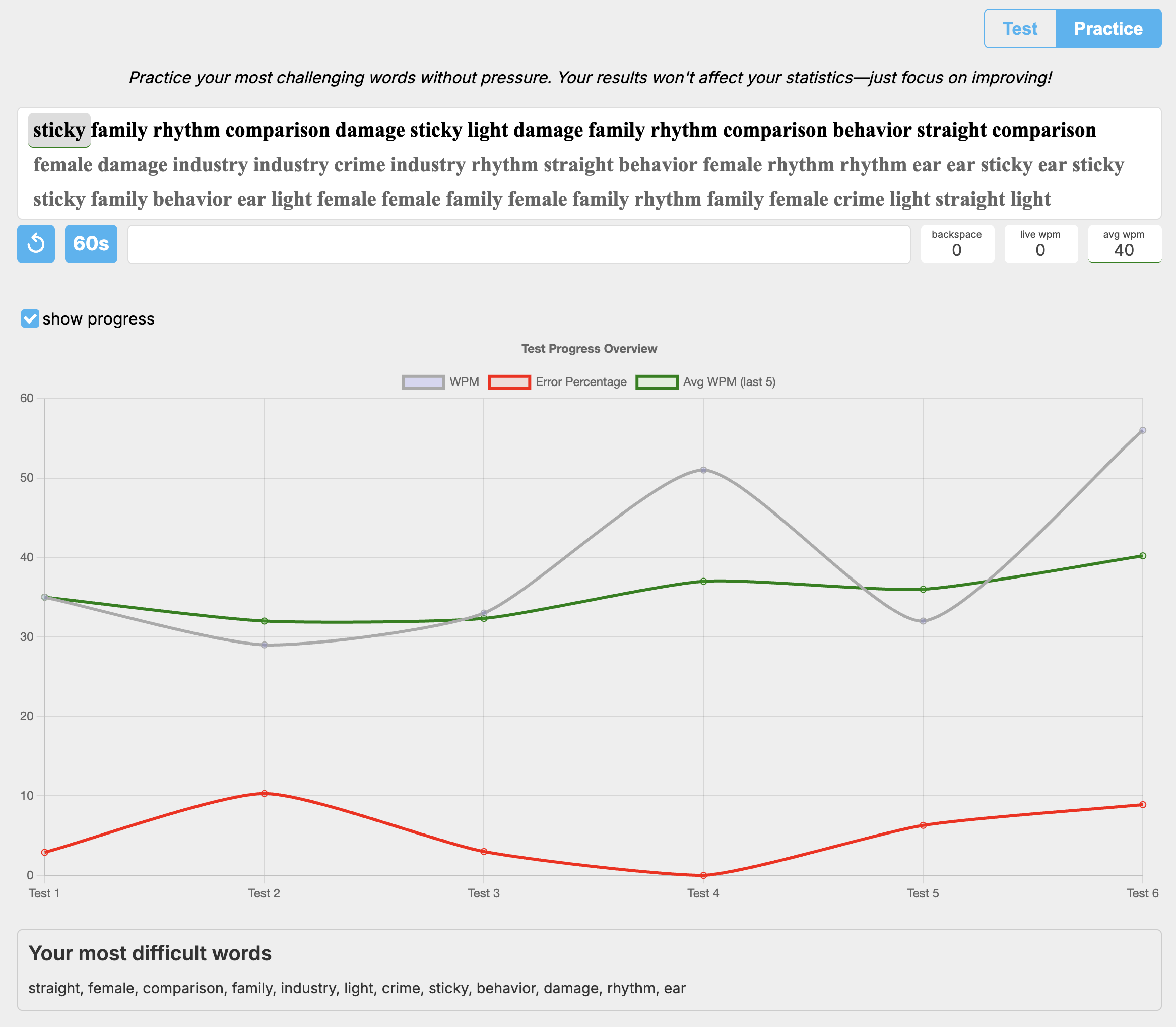The width and height of the screenshot is (1176, 1027).
Task: Click the WPM legend color swatch
Action: tap(423, 381)
